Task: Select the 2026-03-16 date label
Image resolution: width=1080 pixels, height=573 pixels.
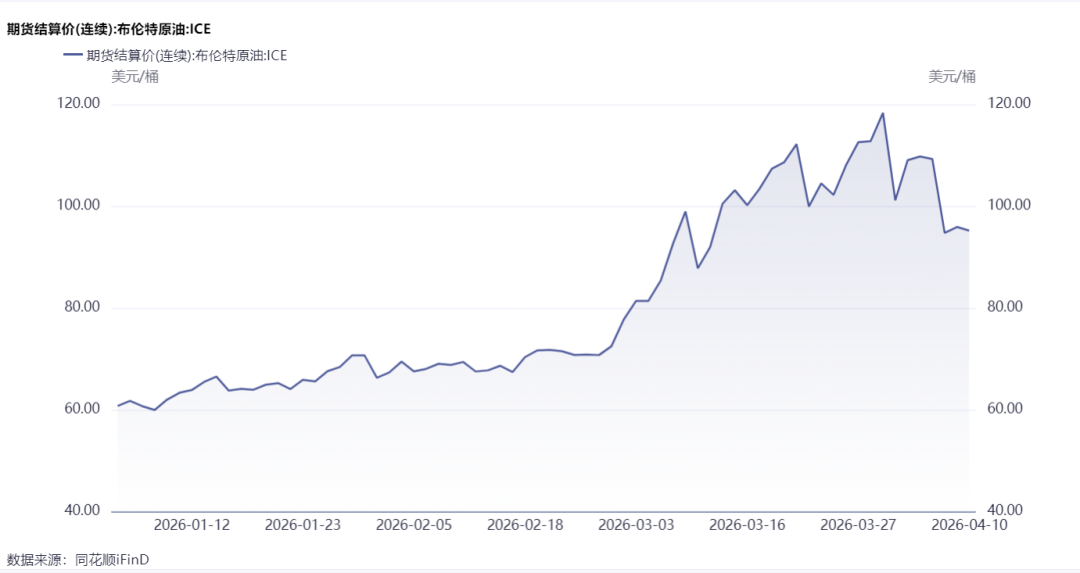Action: pos(747,525)
